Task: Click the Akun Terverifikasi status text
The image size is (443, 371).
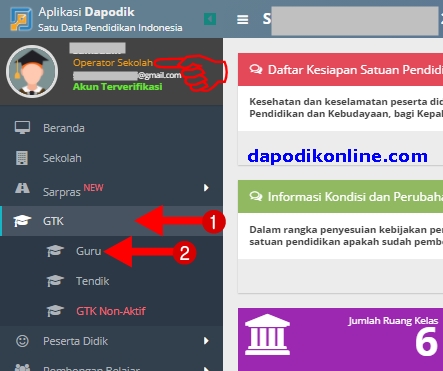Action: point(118,87)
